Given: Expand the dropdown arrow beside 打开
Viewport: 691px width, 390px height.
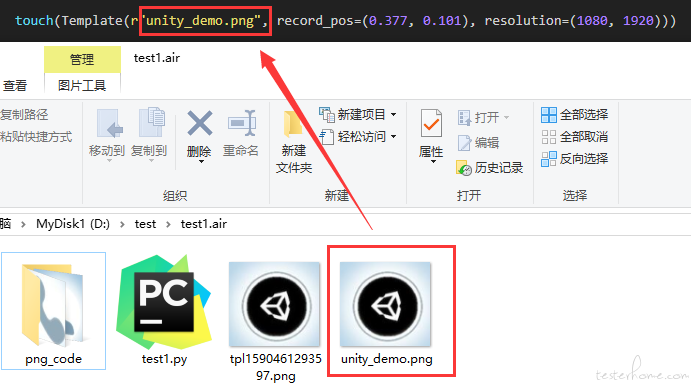Looking at the screenshot, I should pos(506,117).
